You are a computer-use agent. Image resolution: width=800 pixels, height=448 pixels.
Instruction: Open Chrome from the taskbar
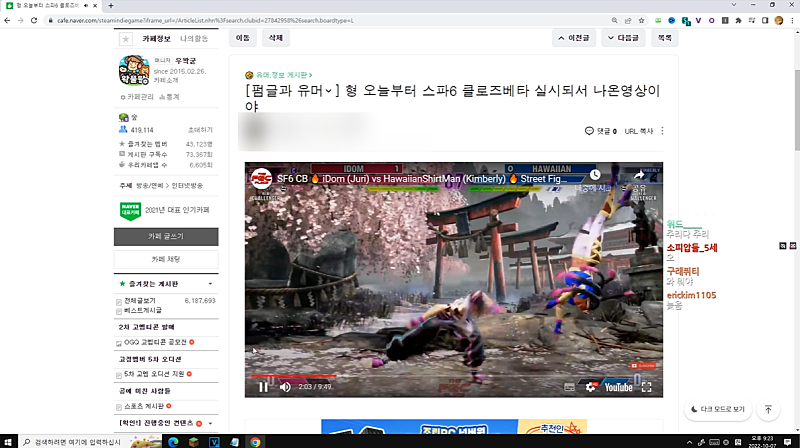[x=255, y=442]
